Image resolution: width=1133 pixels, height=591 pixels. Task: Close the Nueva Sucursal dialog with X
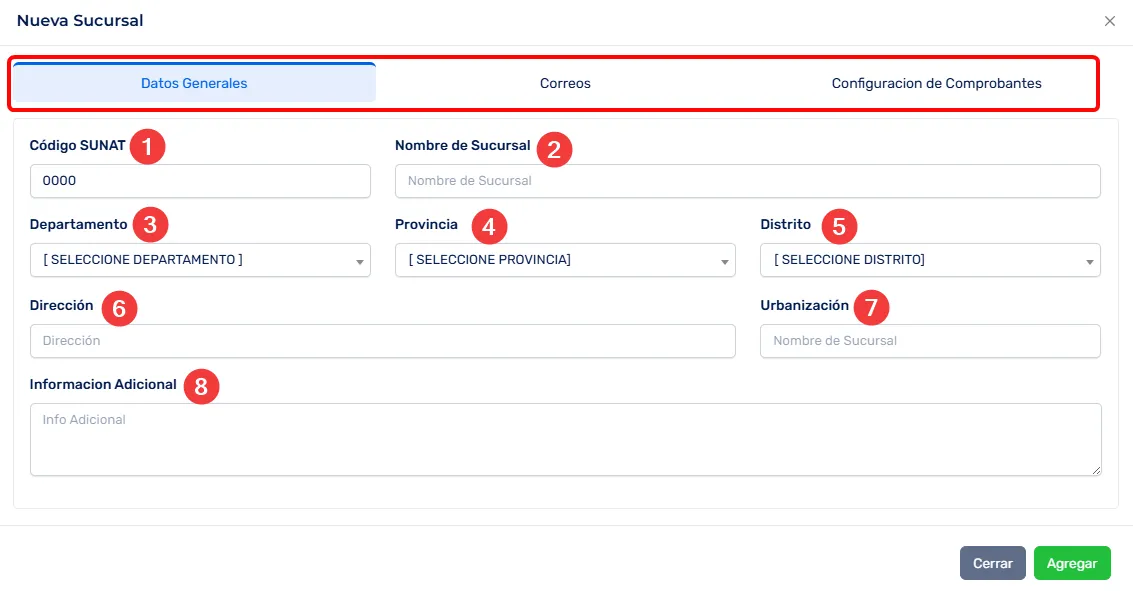click(1109, 21)
